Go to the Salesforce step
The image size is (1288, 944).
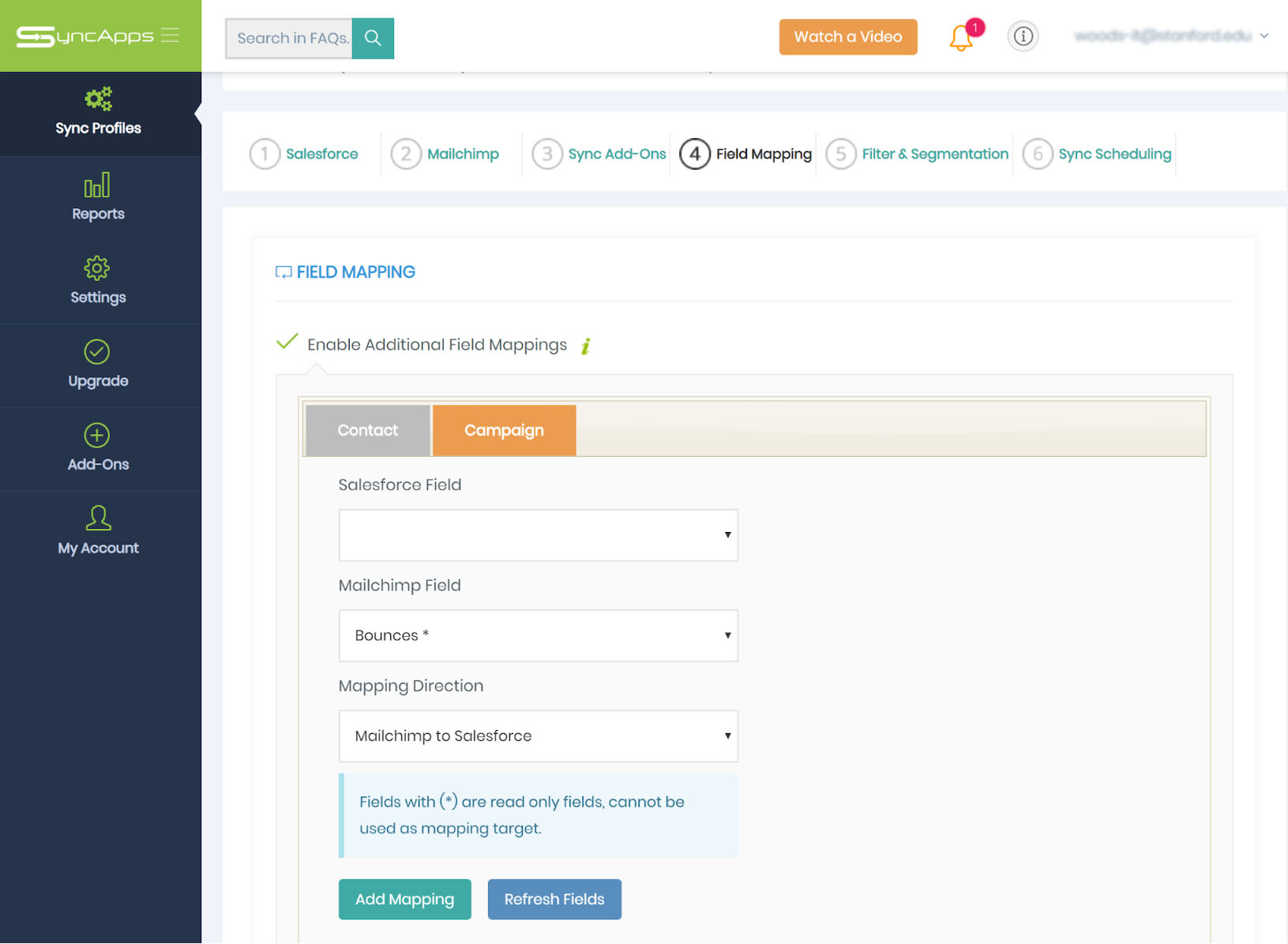point(321,154)
